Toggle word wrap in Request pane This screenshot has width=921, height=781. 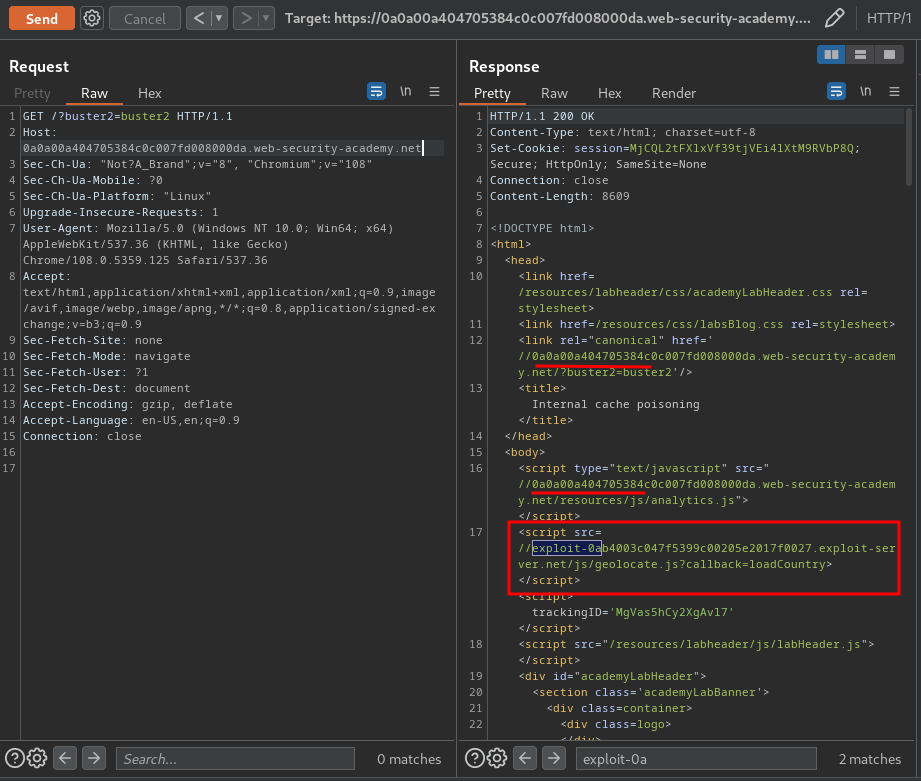pos(377,92)
